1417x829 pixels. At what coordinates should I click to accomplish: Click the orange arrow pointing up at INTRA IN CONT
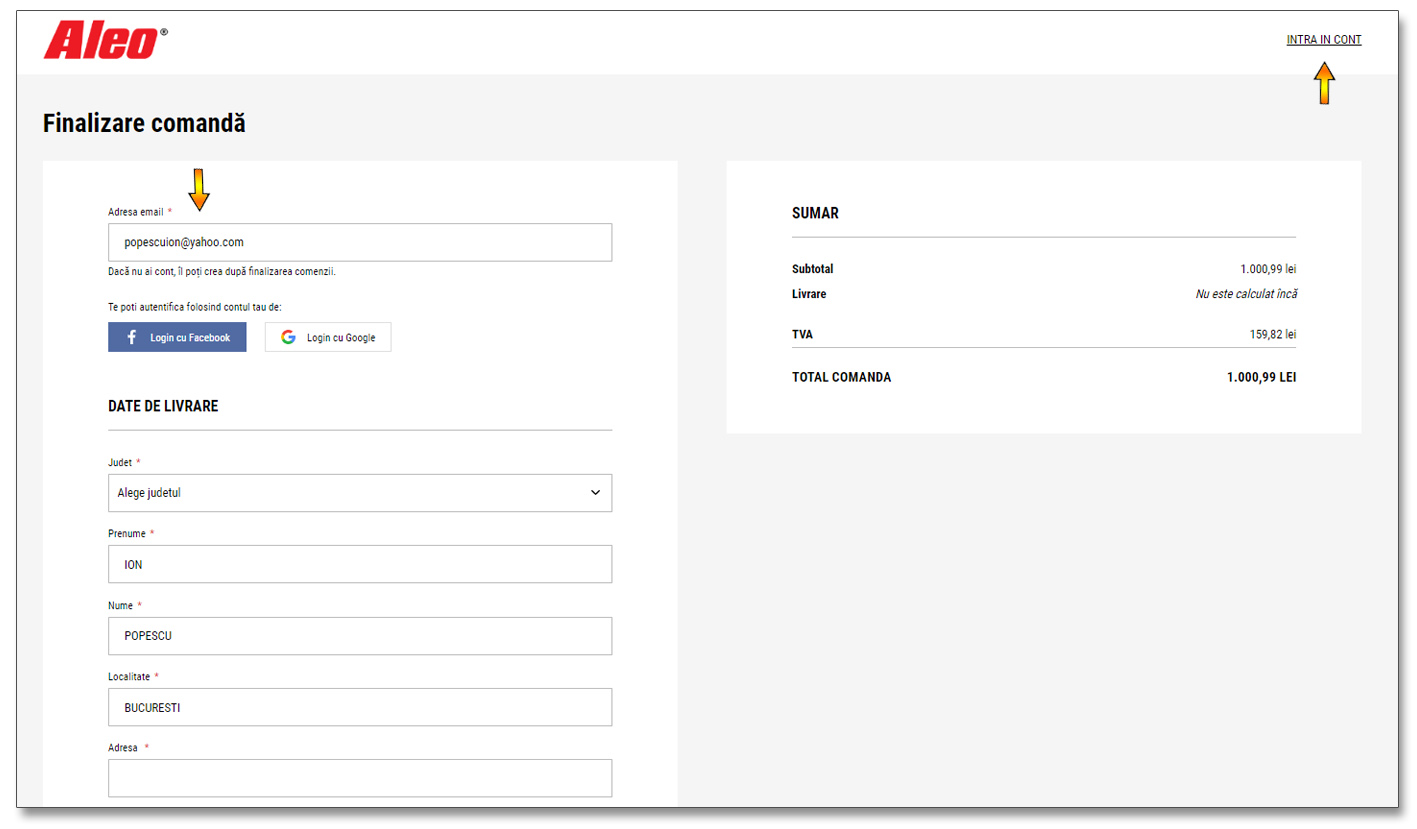(1323, 84)
